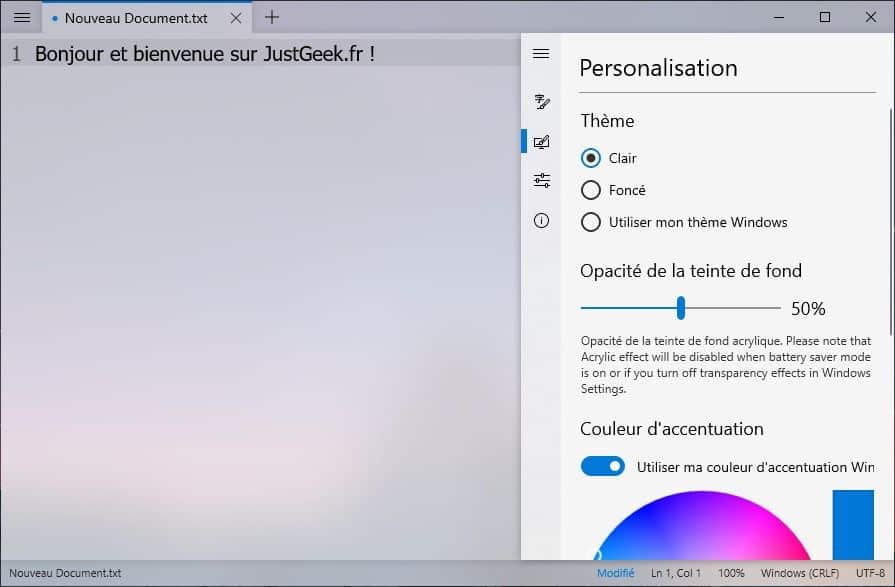Collapse the settings pane hamburger icon

[541, 54]
